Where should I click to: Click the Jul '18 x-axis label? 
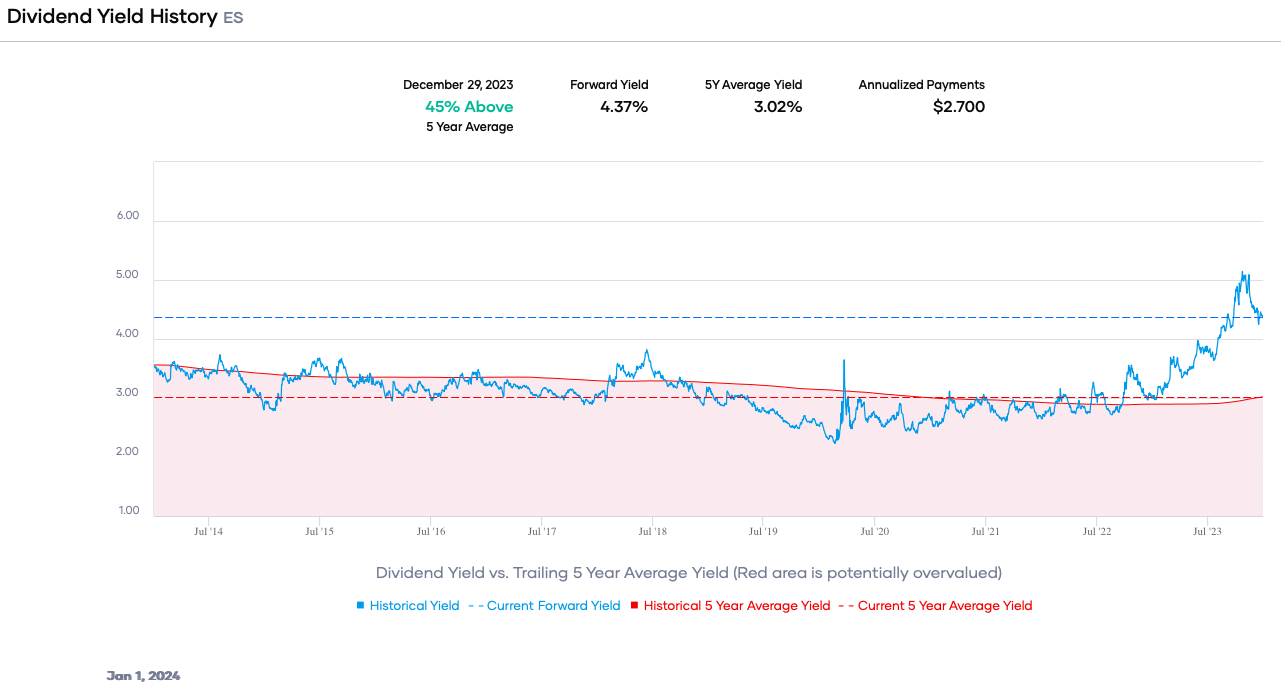[652, 532]
